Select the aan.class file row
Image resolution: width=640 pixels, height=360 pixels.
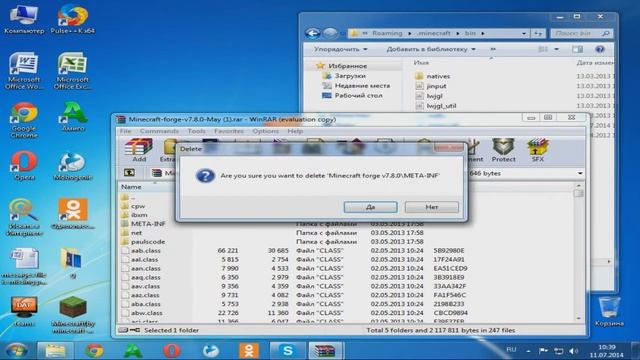tap(294, 269)
